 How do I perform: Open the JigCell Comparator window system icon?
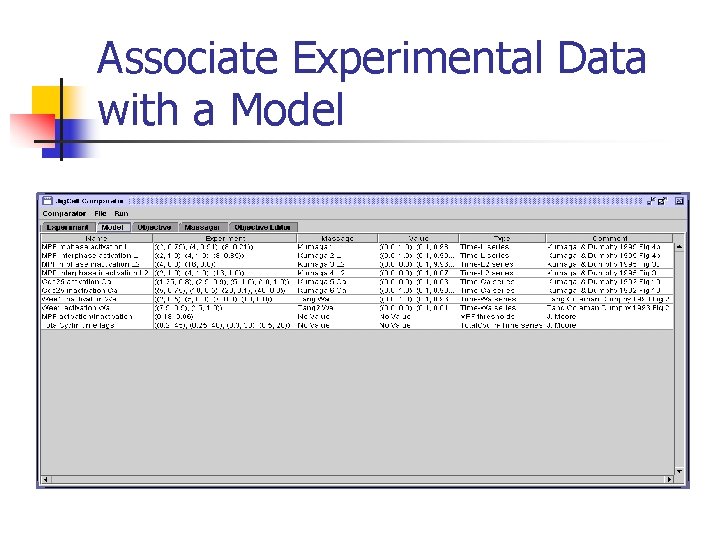point(47,201)
